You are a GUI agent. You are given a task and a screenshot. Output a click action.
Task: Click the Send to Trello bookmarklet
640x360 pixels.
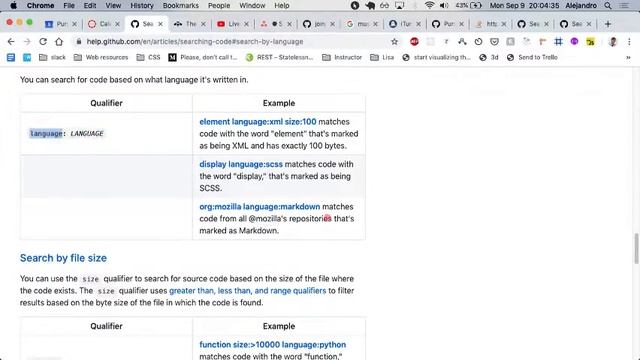pos(532,58)
